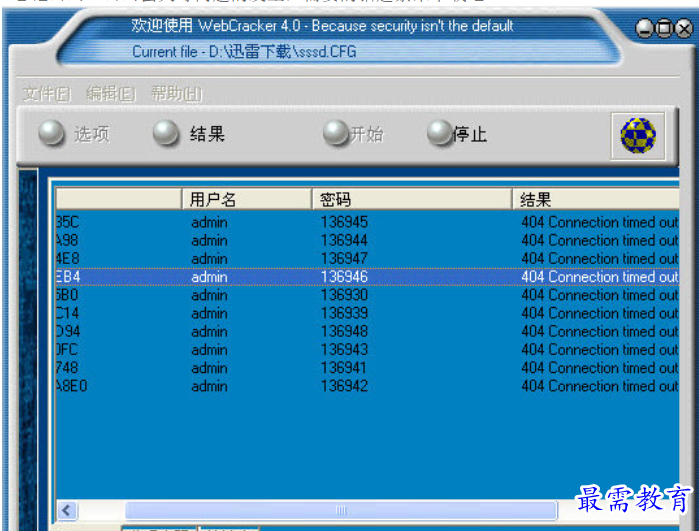Click the A8E0 entry in first column
699x531 pixels.
point(71,386)
